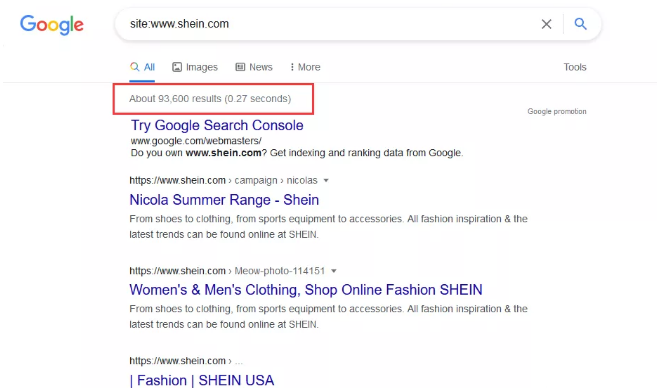Click the News tab newspaper icon
This screenshot has width=657, height=388.
(240, 67)
